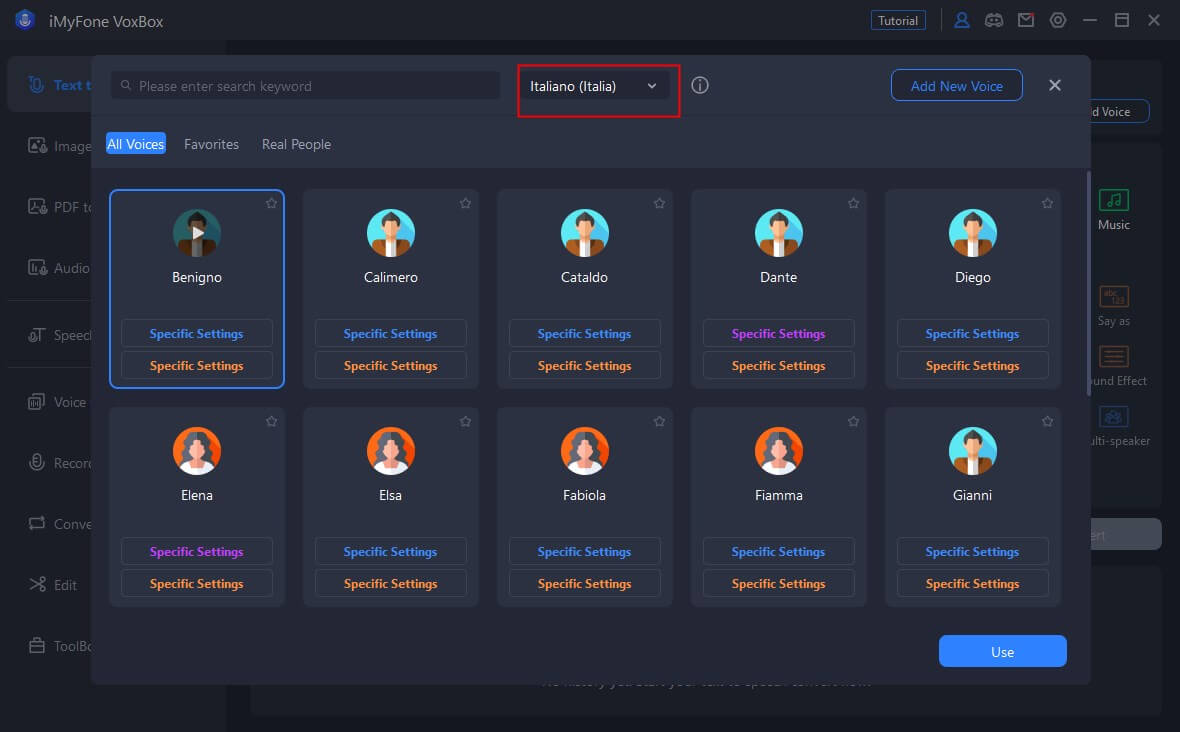Switch to the Favorites tab
Image resolution: width=1180 pixels, height=732 pixels.
pos(211,144)
